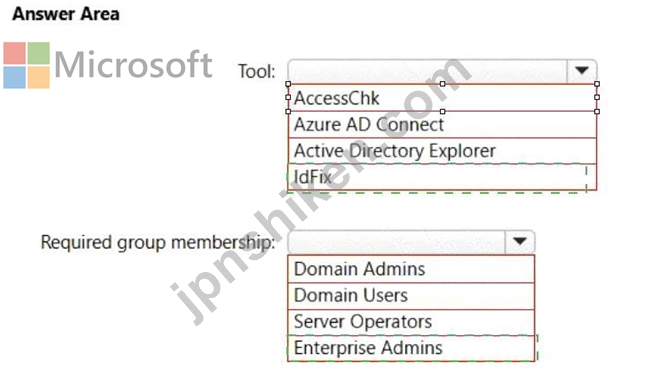Image resolution: width=649 pixels, height=368 pixels.
Task: Open the Tool dropdown arrow
Action: (x=582, y=71)
